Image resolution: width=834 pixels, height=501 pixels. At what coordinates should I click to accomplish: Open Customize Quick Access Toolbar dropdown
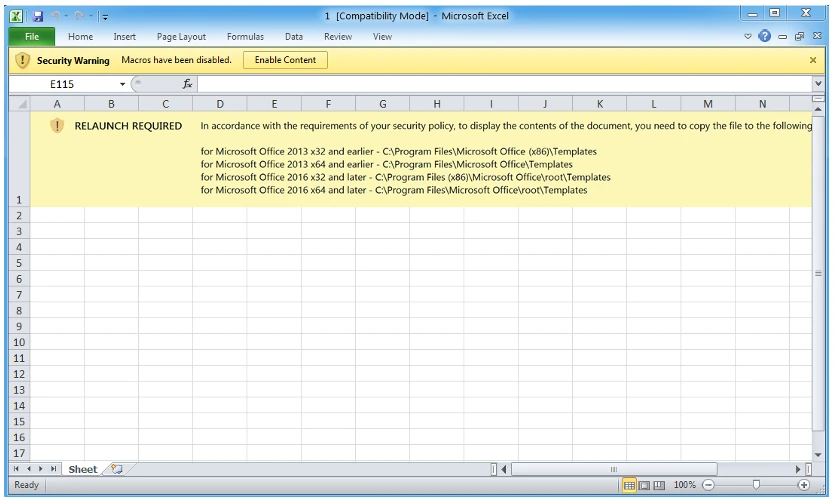point(105,16)
